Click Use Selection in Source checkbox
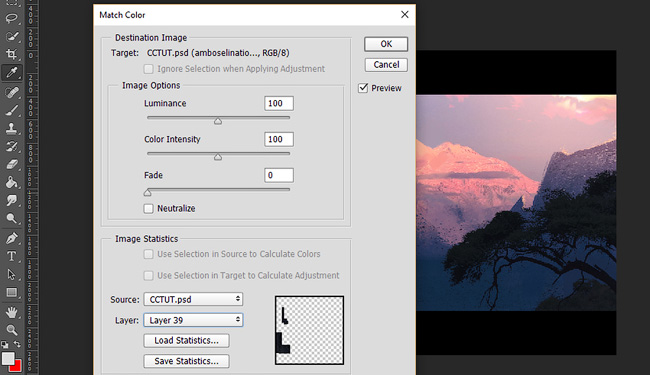The width and height of the screenshot is (650, 375). click(x=148, y=254)
